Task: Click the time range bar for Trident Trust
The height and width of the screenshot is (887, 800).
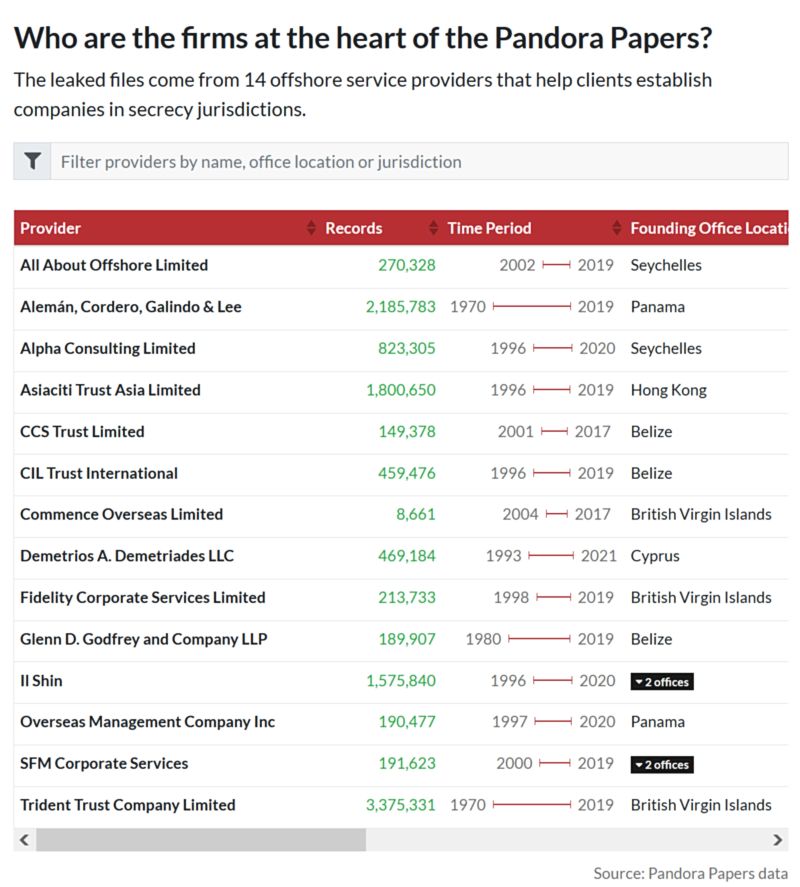Action: (x=531, y=805)
